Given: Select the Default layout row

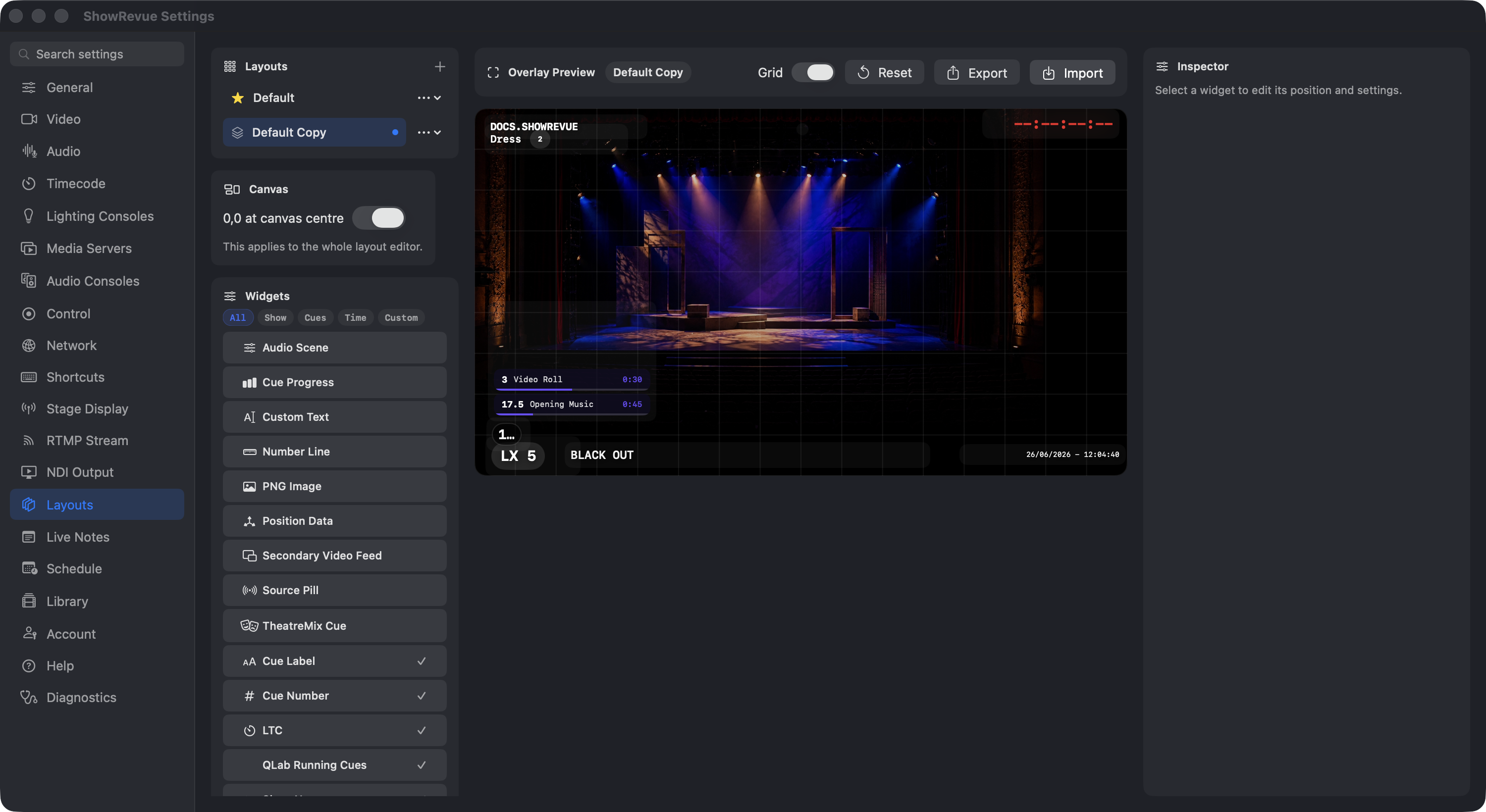Looking at the screenshot, I should (x=315, y=98).
